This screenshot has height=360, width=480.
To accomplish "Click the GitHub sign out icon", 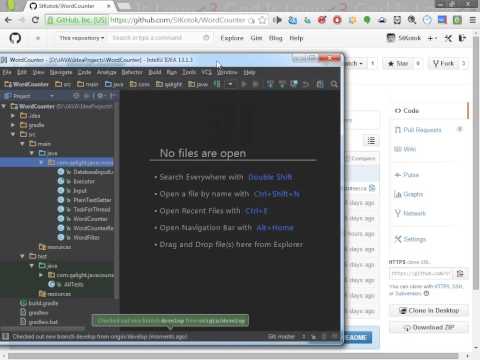I will pos(462,38).
